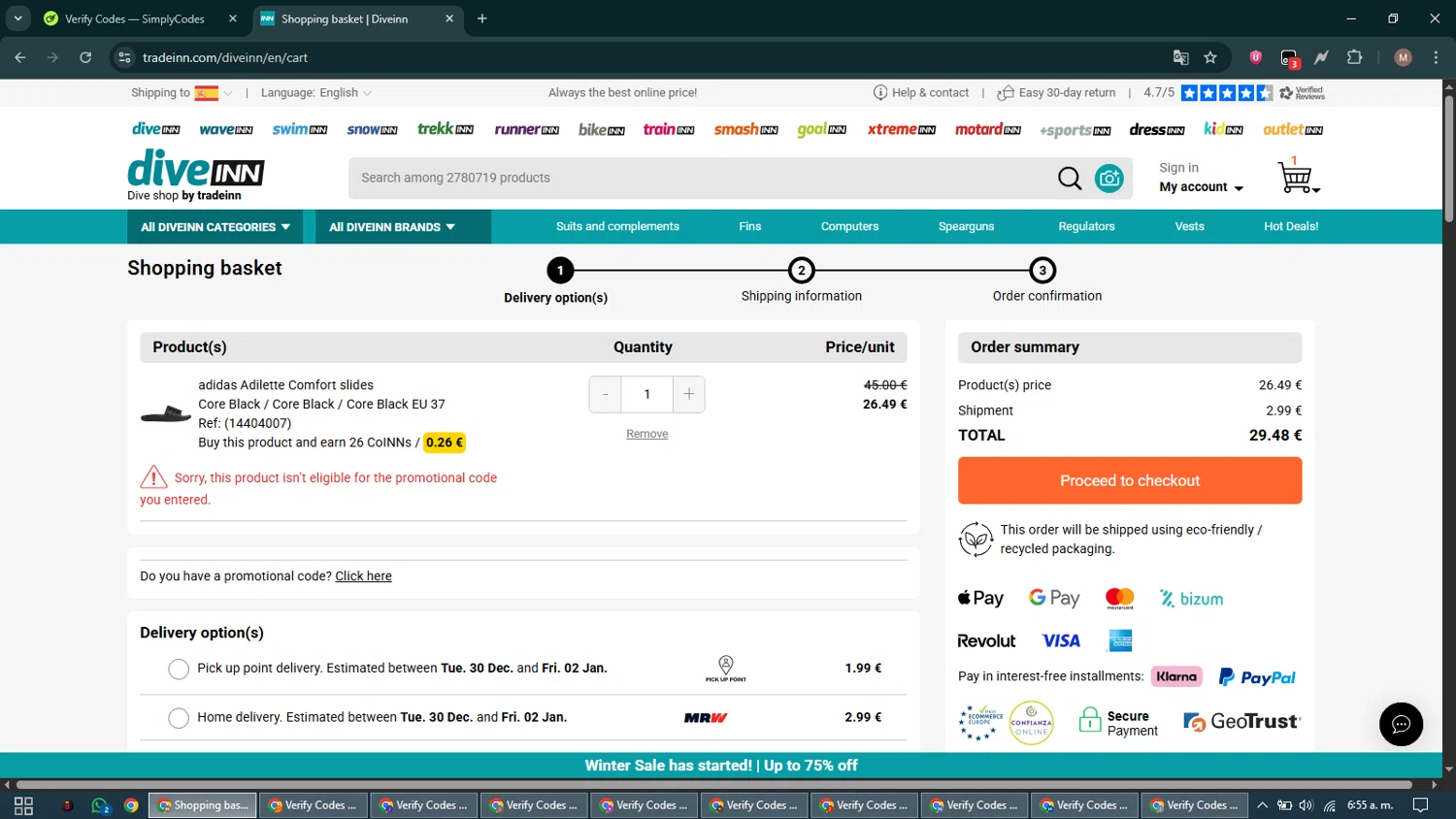The image size is (1456, 819).
Task: Open Suits and complements category
Action: point(617,227)
